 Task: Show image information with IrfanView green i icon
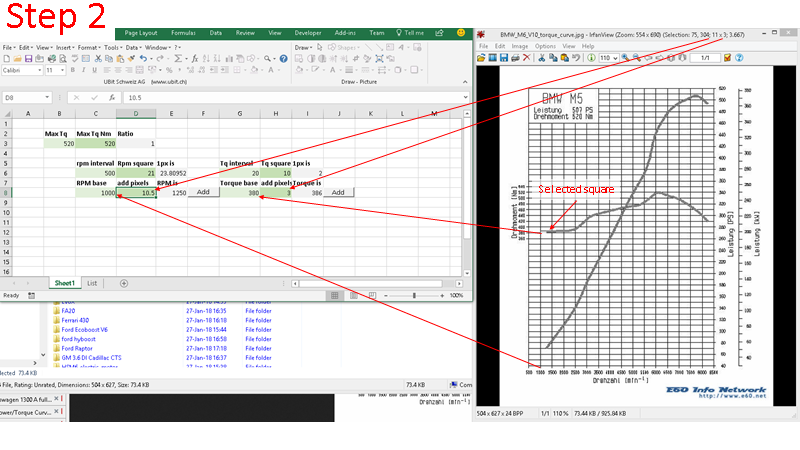click(591, 58)
